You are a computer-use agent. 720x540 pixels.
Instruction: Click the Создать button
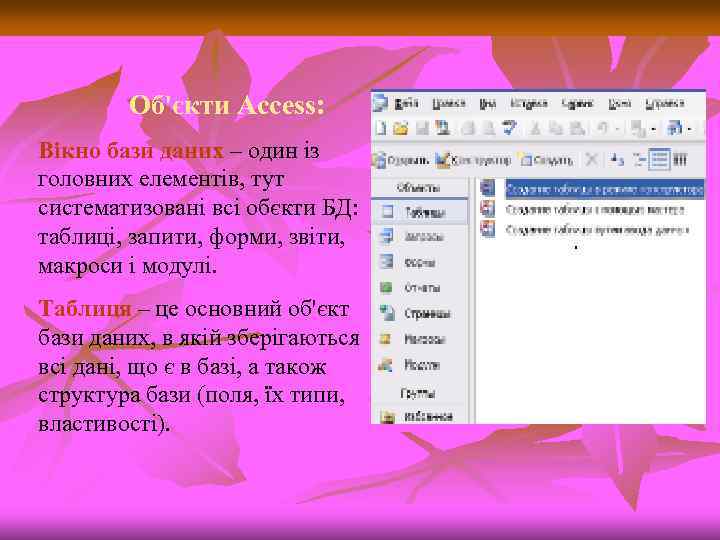pos(546,160)
